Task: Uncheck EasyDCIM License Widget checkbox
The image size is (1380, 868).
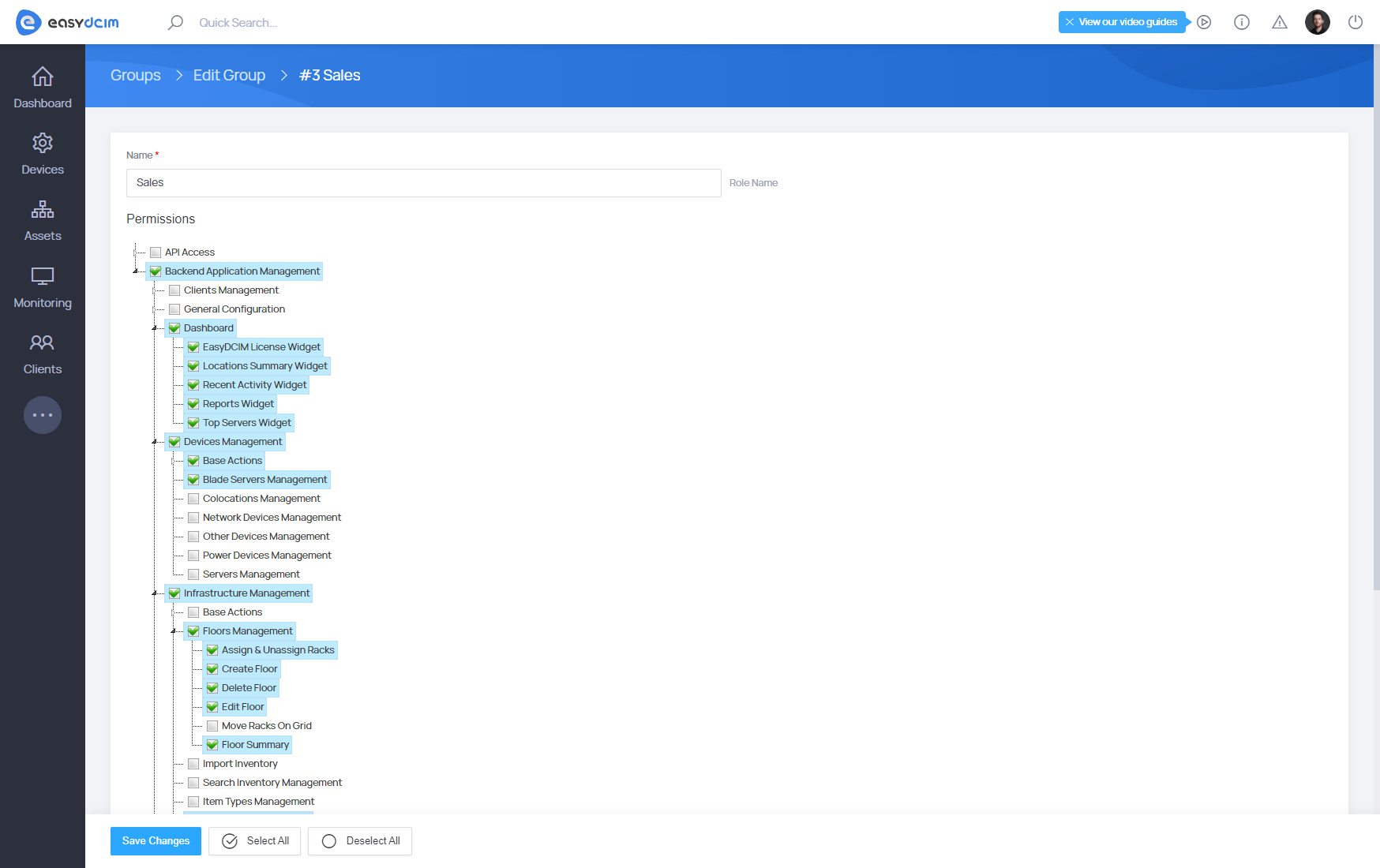Action: tap(193, 347)
